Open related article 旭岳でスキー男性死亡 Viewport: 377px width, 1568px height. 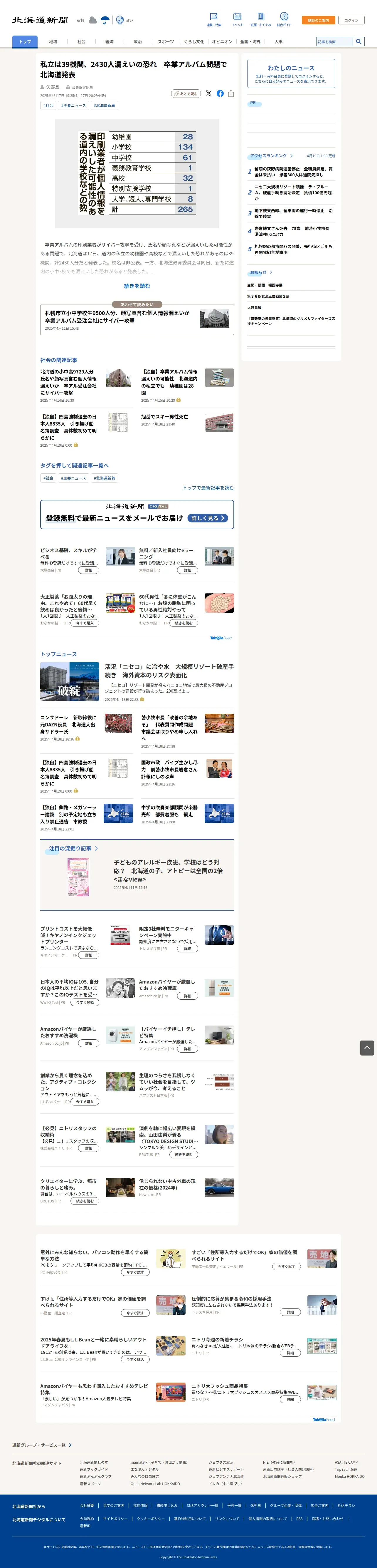[165, 417]
